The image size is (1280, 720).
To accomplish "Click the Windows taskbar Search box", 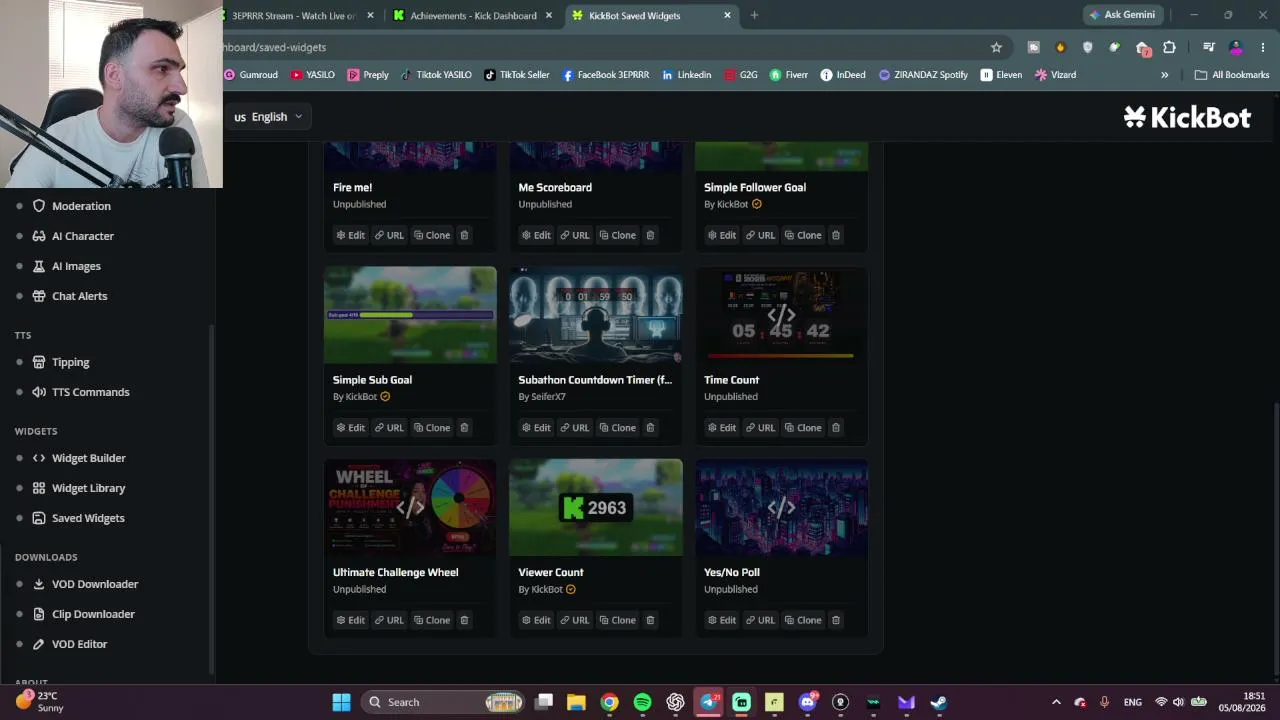I will point(442,702).
